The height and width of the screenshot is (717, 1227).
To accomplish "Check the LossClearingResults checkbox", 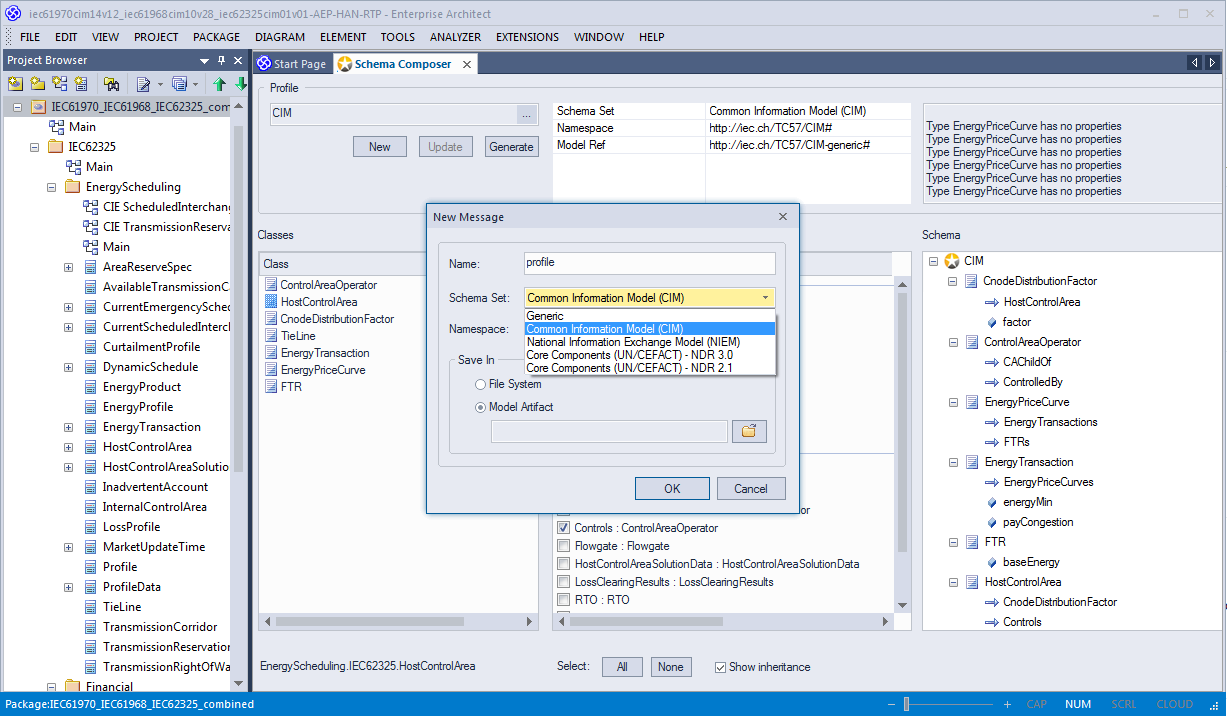I will click(x=564, y=582).
